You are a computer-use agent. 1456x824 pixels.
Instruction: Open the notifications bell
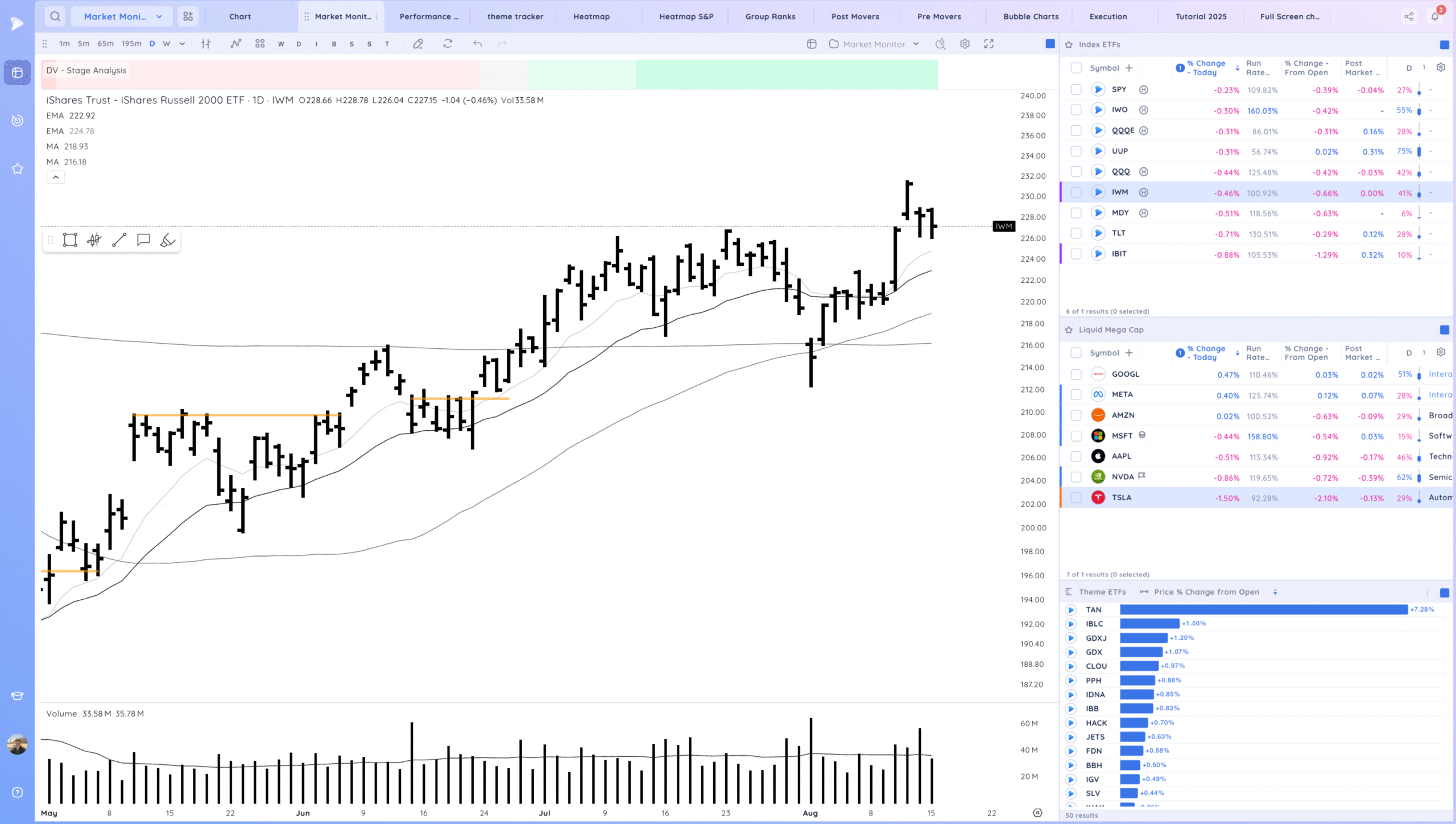pos(1435,17)
